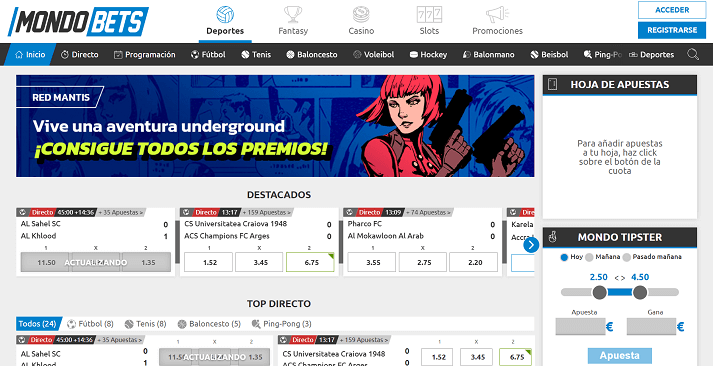Expand +74 Apuestas for Pharco FC
This screenshot has height=366, width=713.
428,212
